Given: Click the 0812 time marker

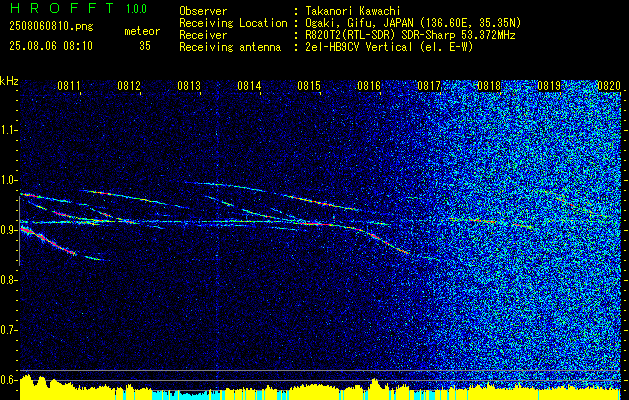Looking at the screenshot, I should coord(129,85).
